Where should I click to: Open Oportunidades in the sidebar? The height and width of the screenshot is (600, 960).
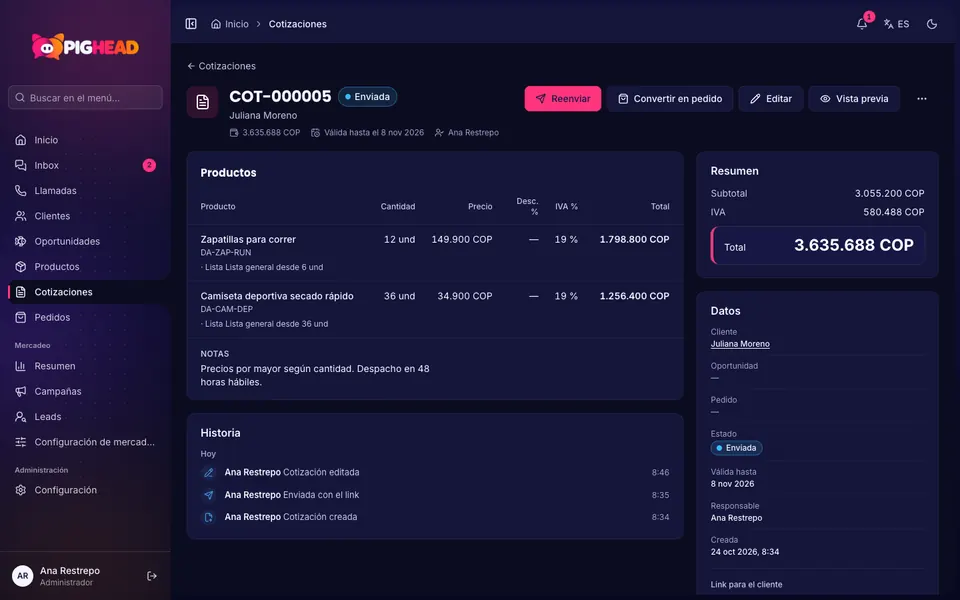pos(85,241)
